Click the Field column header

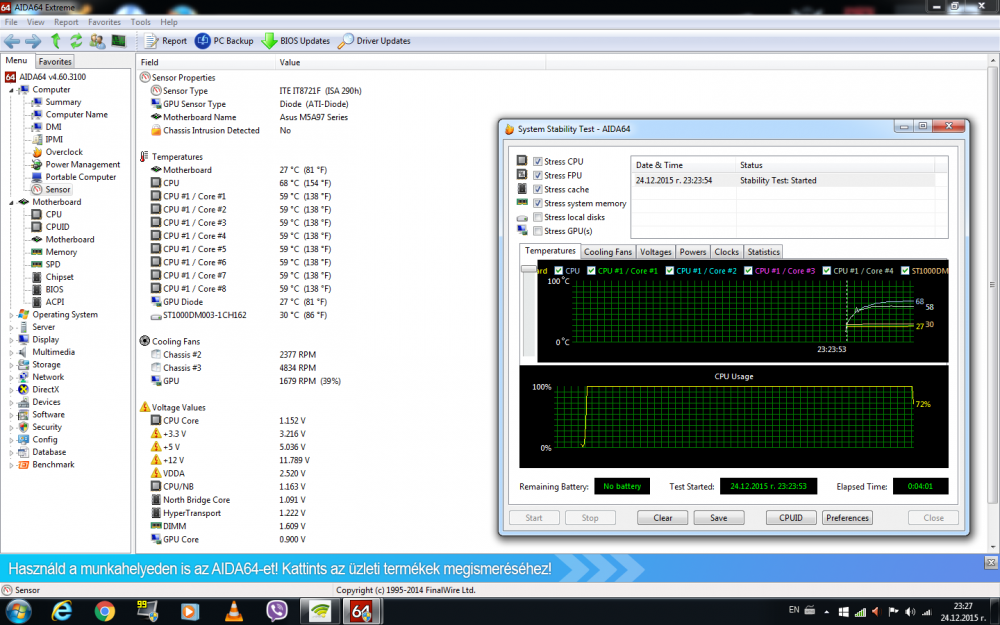[x=206, y=62]
